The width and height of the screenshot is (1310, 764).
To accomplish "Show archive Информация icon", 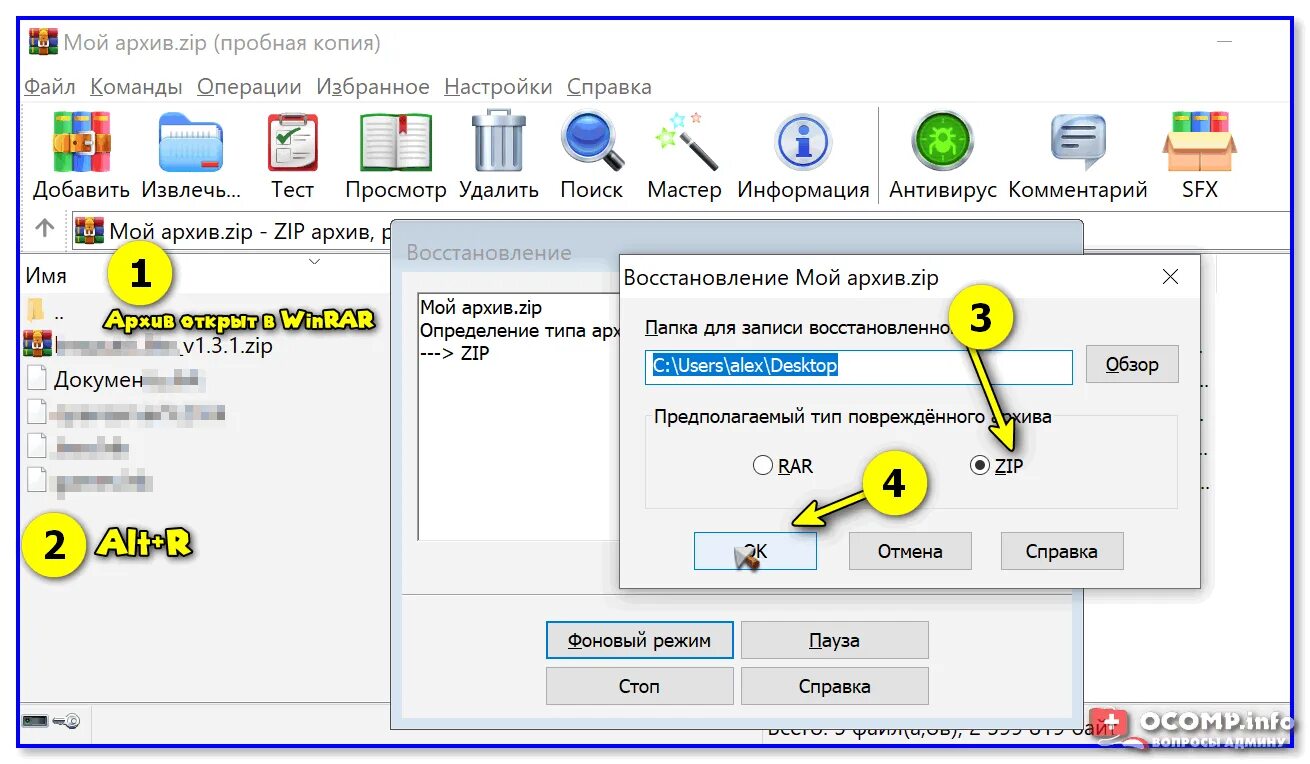I will tap(803, 142).
